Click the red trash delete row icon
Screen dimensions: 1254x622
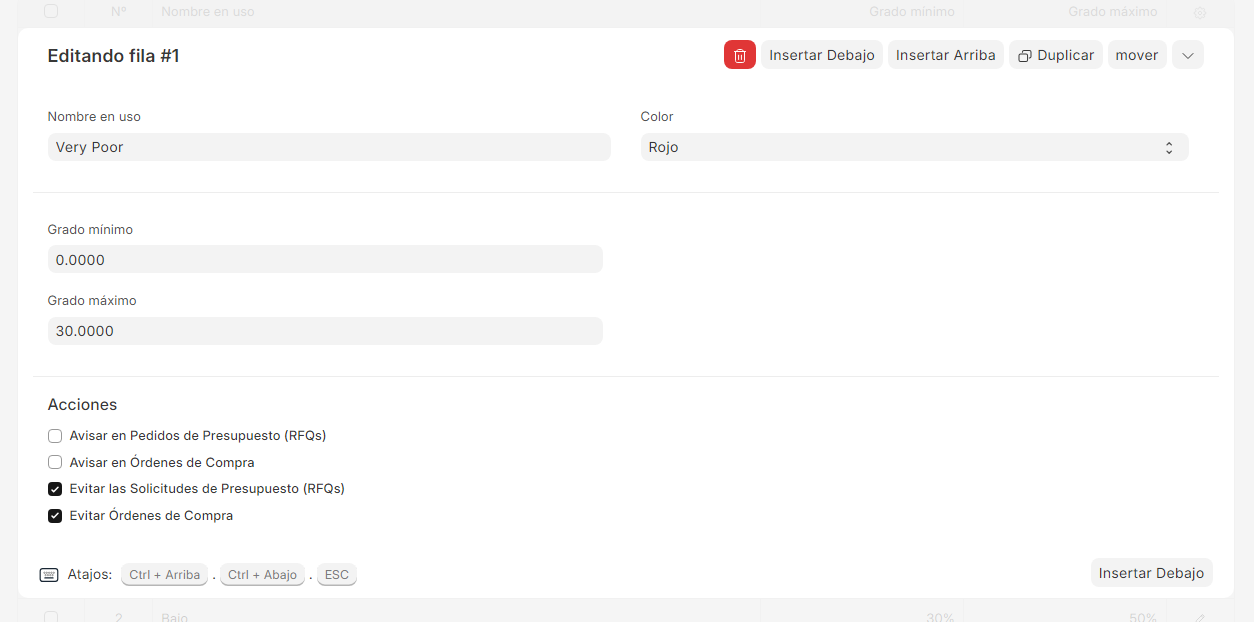pos(739,55)
